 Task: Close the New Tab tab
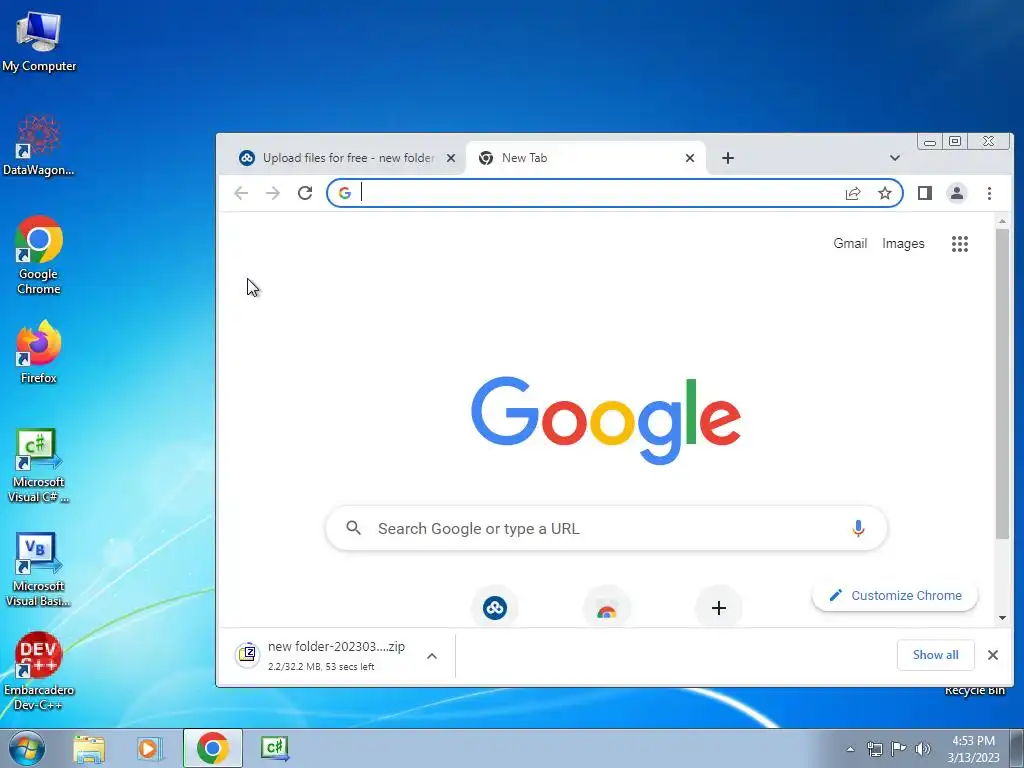pos(690,158)
